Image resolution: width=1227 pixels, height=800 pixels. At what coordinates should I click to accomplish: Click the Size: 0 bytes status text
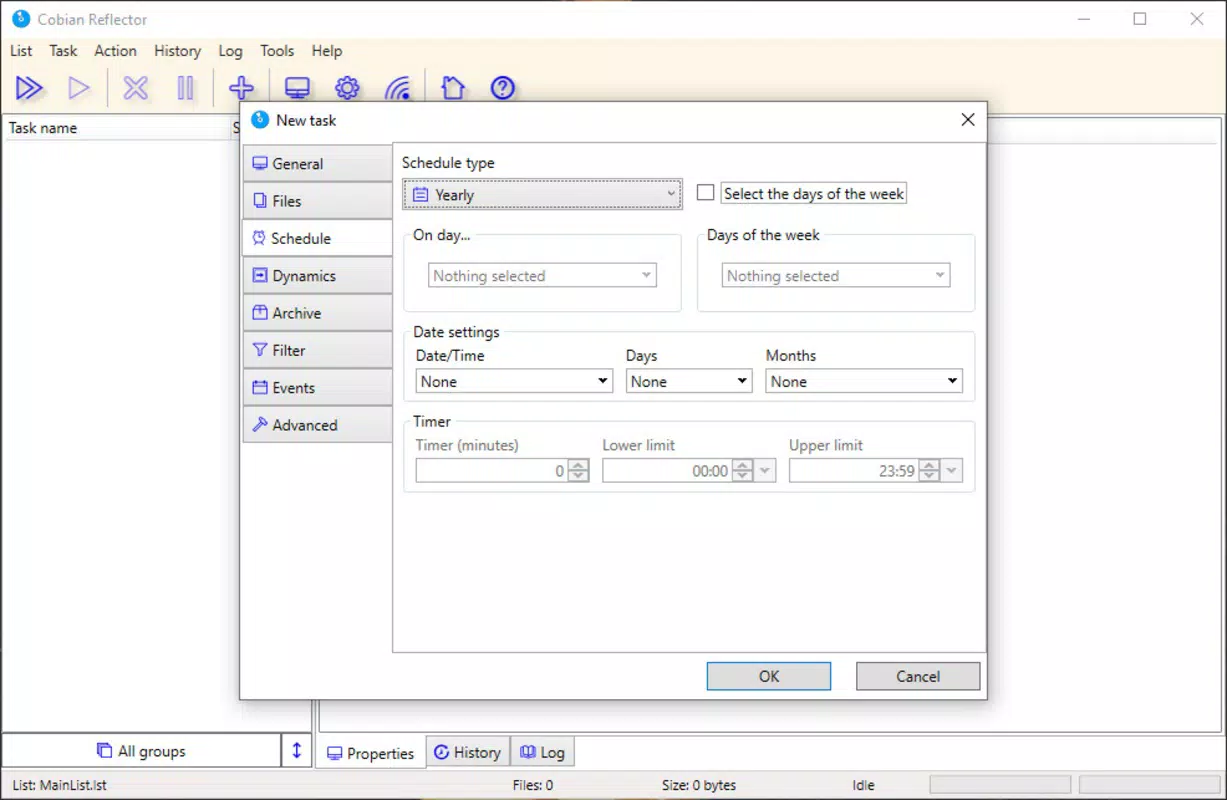pyautogui.click(x=699, y=785)
